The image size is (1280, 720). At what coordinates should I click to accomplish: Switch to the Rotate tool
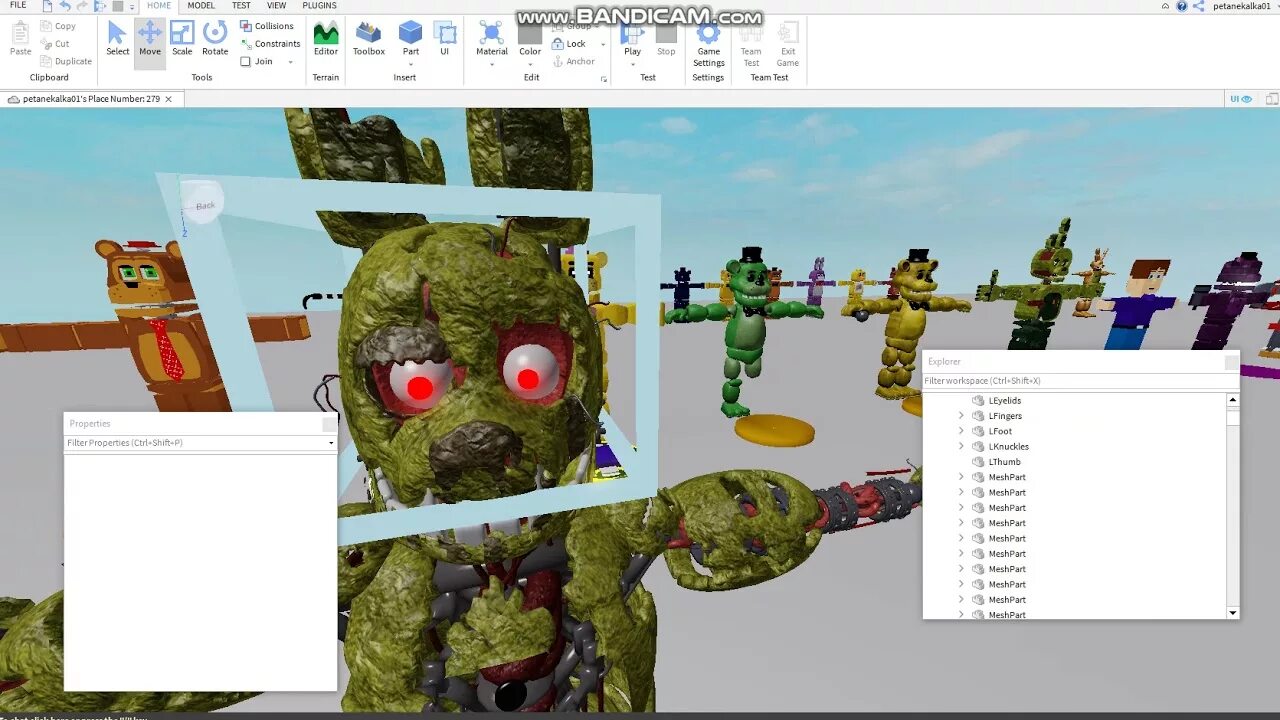pos(215,39)
